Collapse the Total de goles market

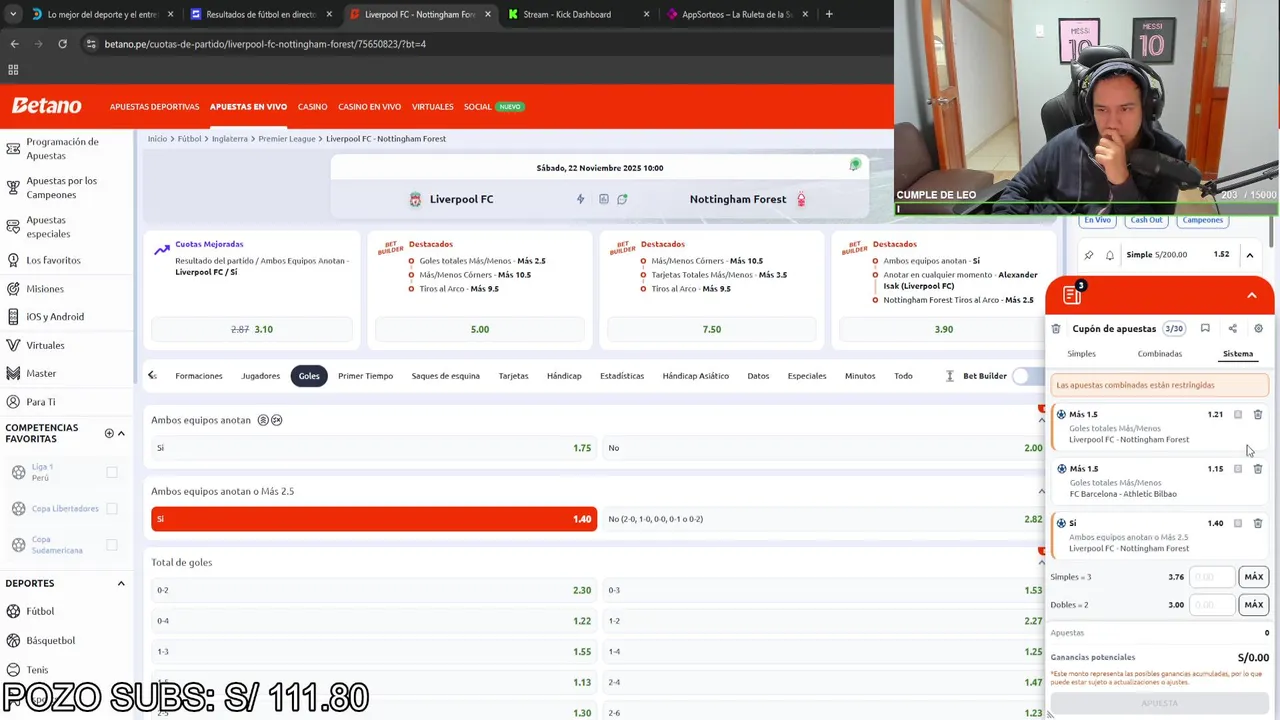tap(1041, 562)
